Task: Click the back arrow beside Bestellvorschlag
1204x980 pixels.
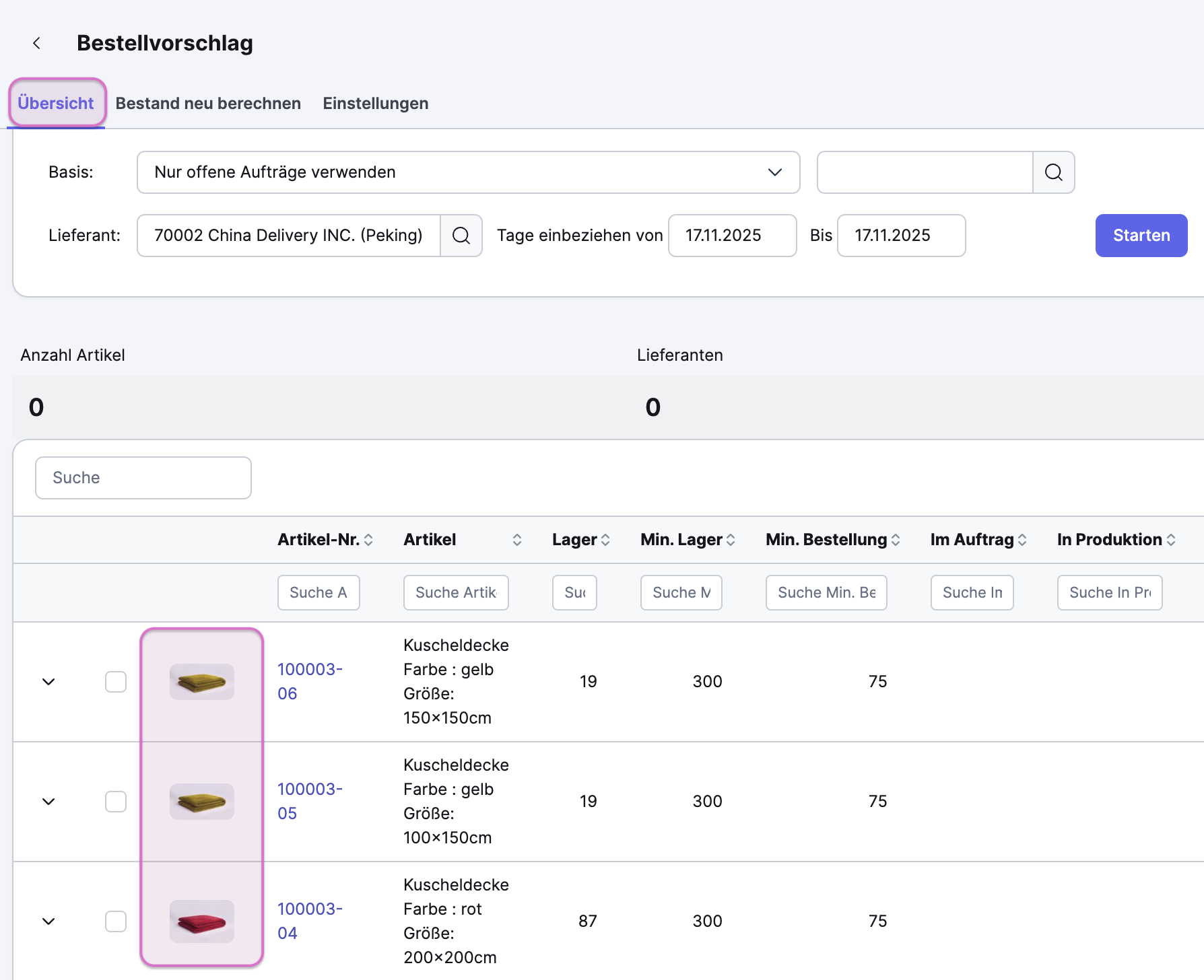Action: (x=37, y=43)
